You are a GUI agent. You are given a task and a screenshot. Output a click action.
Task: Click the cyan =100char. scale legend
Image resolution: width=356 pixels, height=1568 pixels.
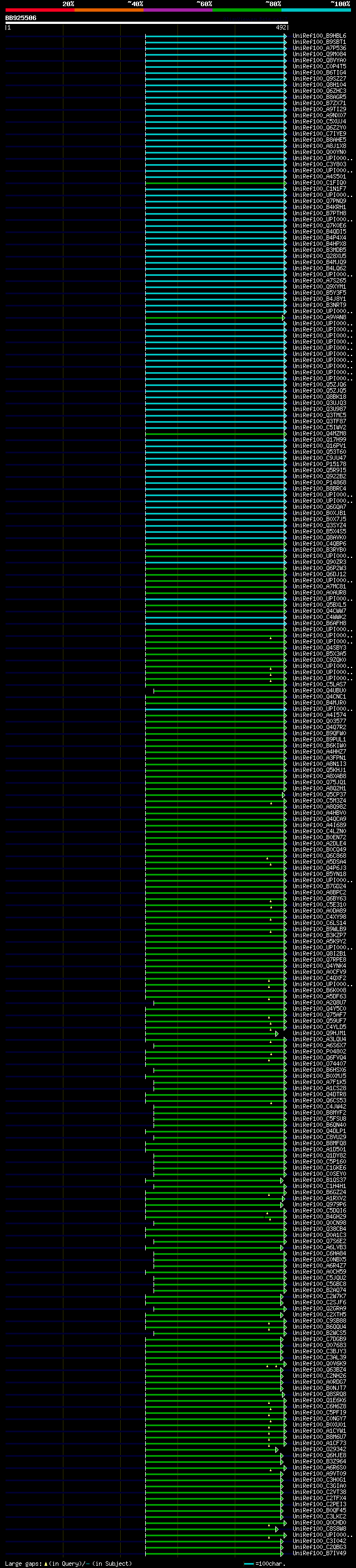point(264,1564)
